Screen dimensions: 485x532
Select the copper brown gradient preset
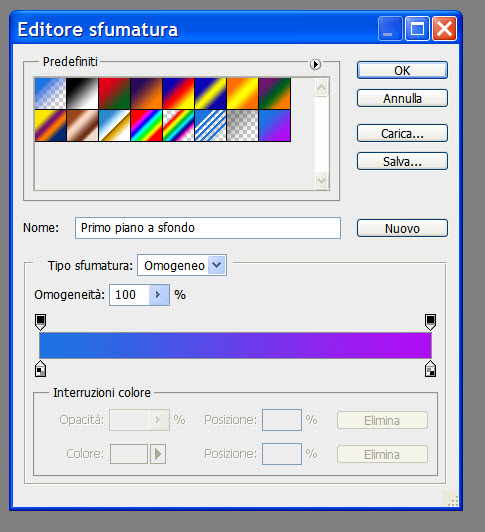pyautogui.click(x=82, y=126)
